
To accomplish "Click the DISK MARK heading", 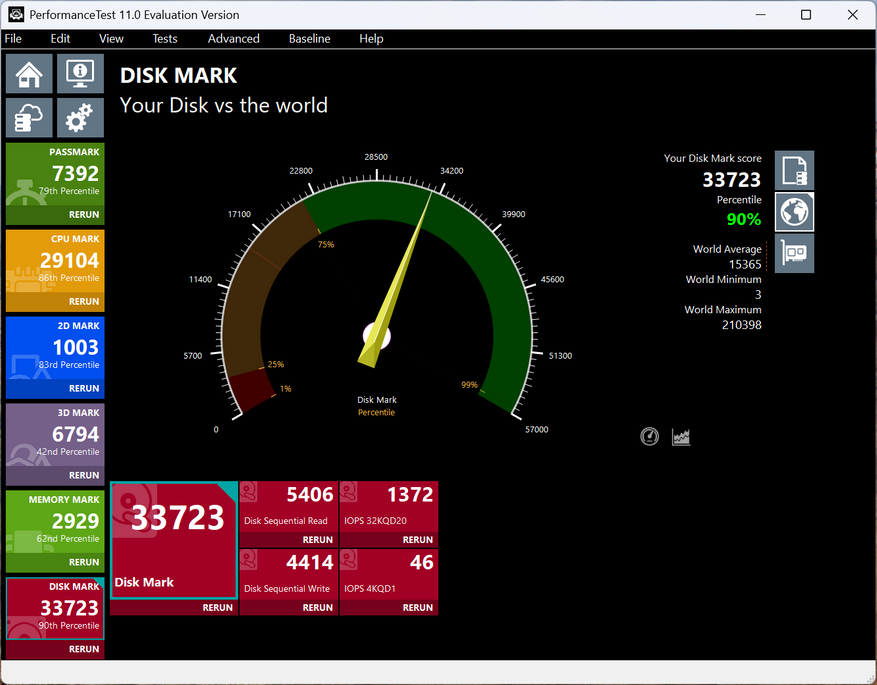I will [178, 75].
